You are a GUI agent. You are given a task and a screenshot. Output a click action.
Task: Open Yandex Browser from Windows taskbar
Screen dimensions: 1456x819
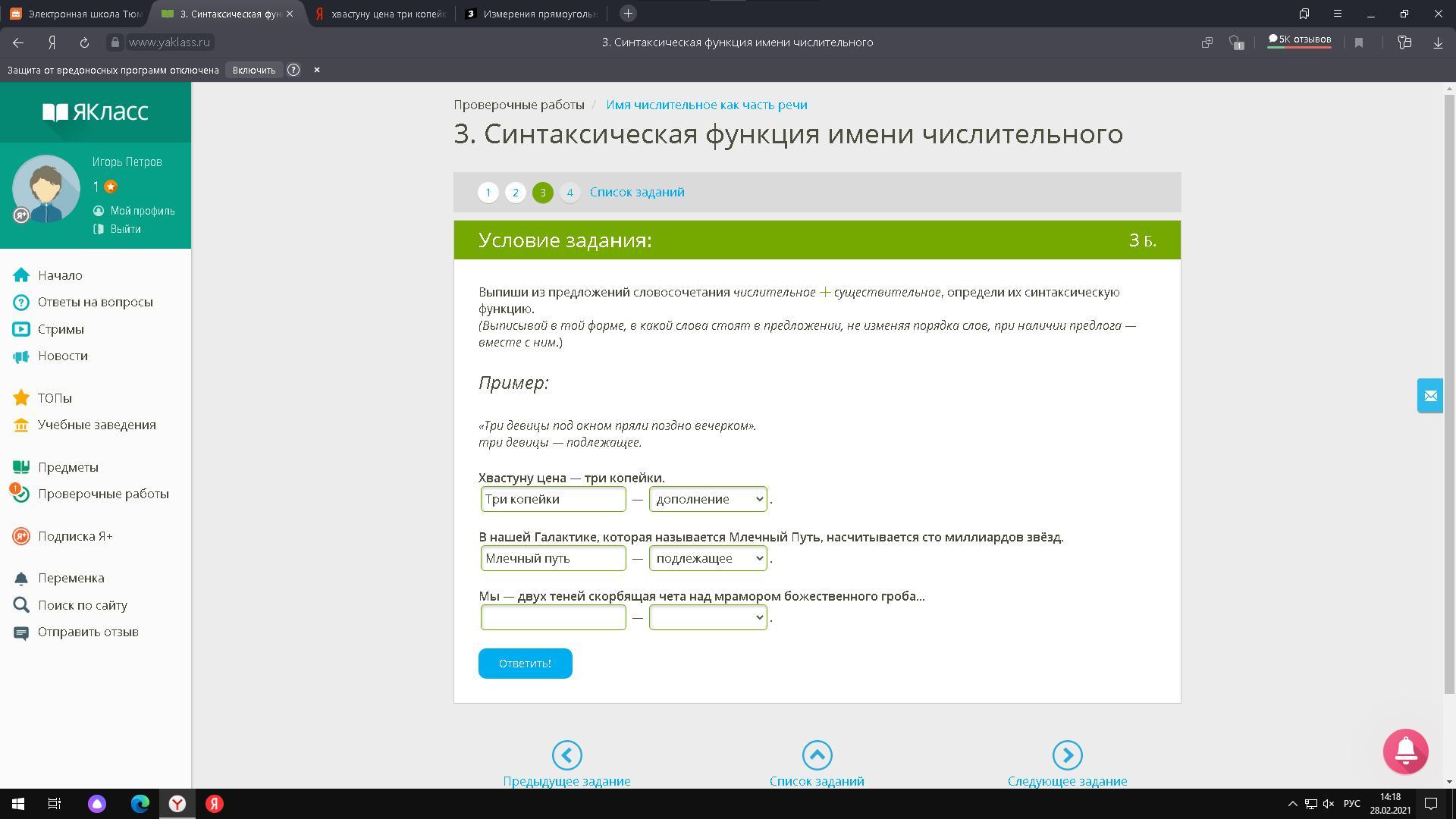coord(177,804)
